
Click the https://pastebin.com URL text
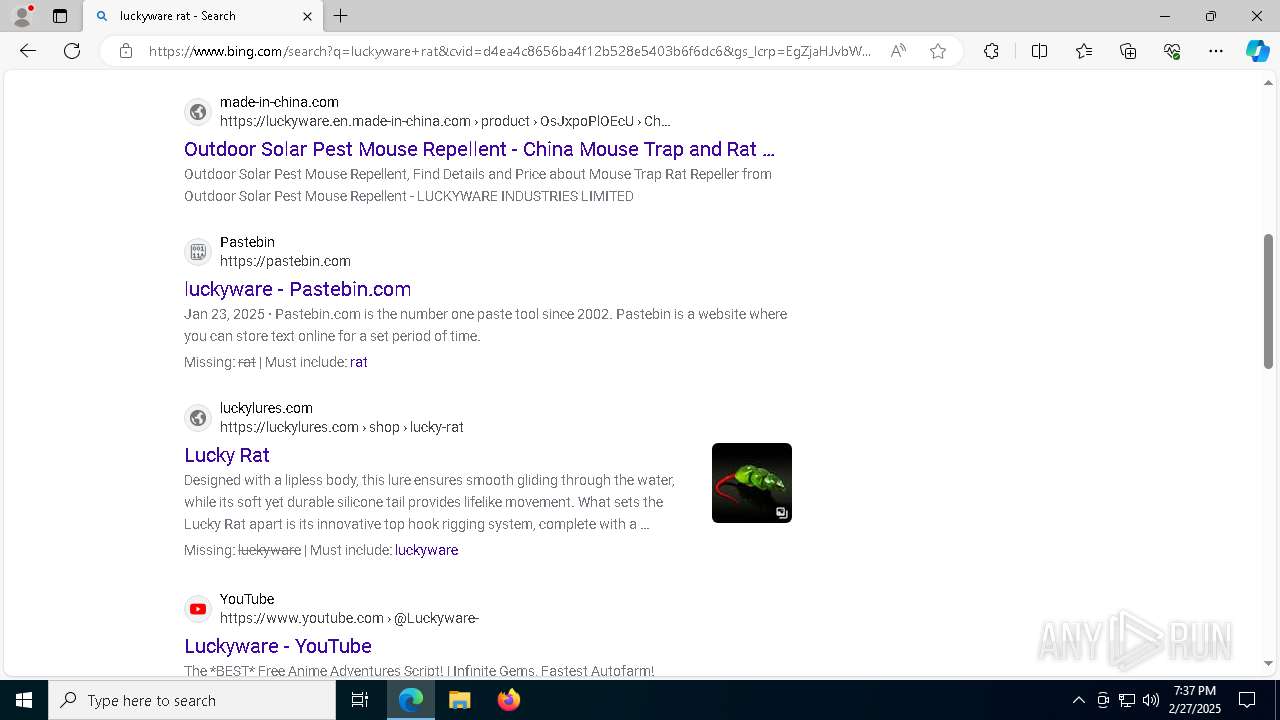click(x=285, y=261)
